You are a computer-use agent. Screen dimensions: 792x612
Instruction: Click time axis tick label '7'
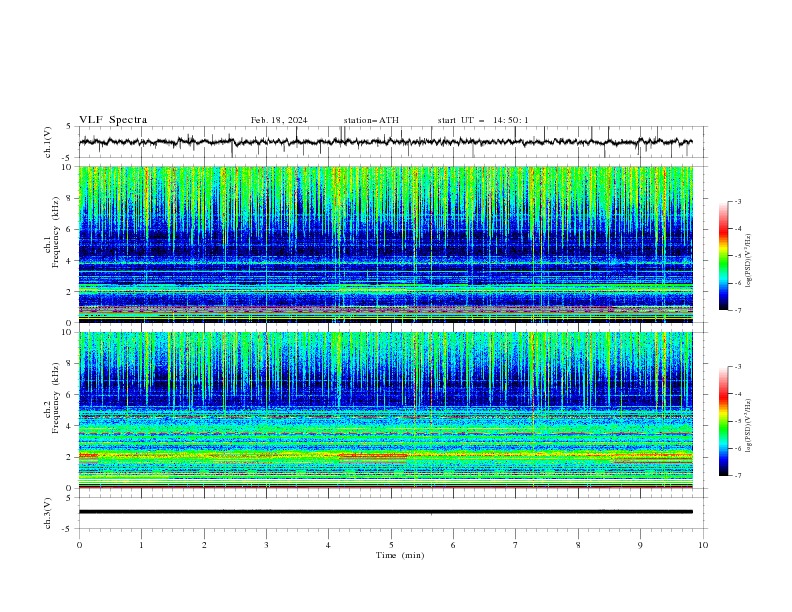(516, 545)
